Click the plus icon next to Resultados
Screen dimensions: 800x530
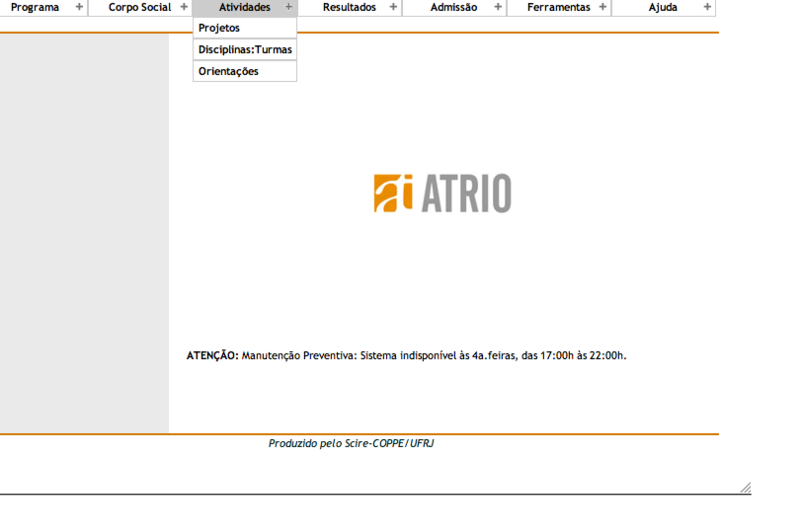point(393,7)
